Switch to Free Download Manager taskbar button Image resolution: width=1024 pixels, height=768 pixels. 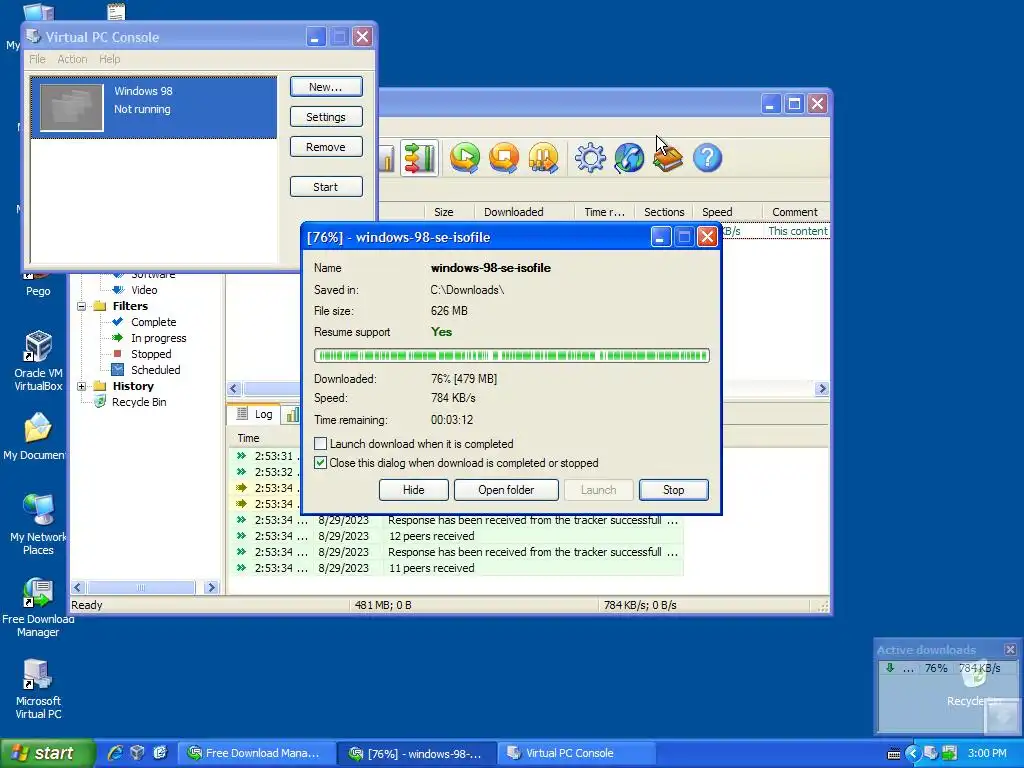pos(257,753)
